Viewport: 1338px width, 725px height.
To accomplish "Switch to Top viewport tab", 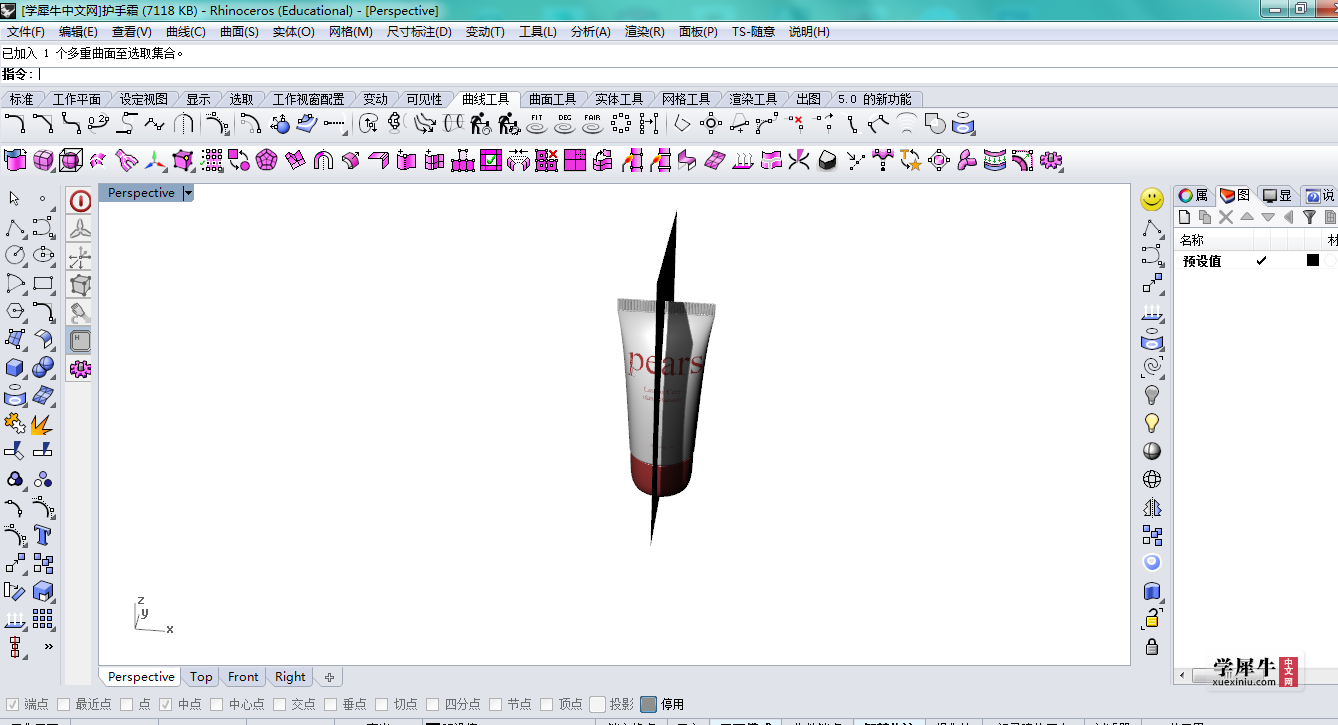I will point(201,677).
